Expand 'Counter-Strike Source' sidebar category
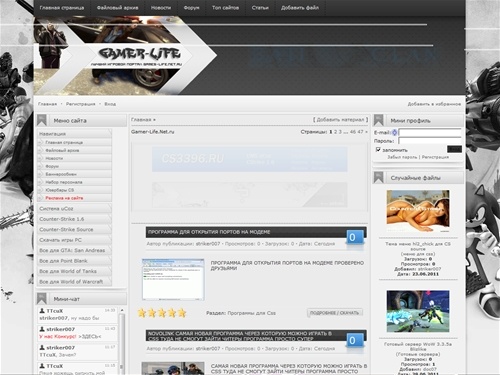 (x=75, y=229)
